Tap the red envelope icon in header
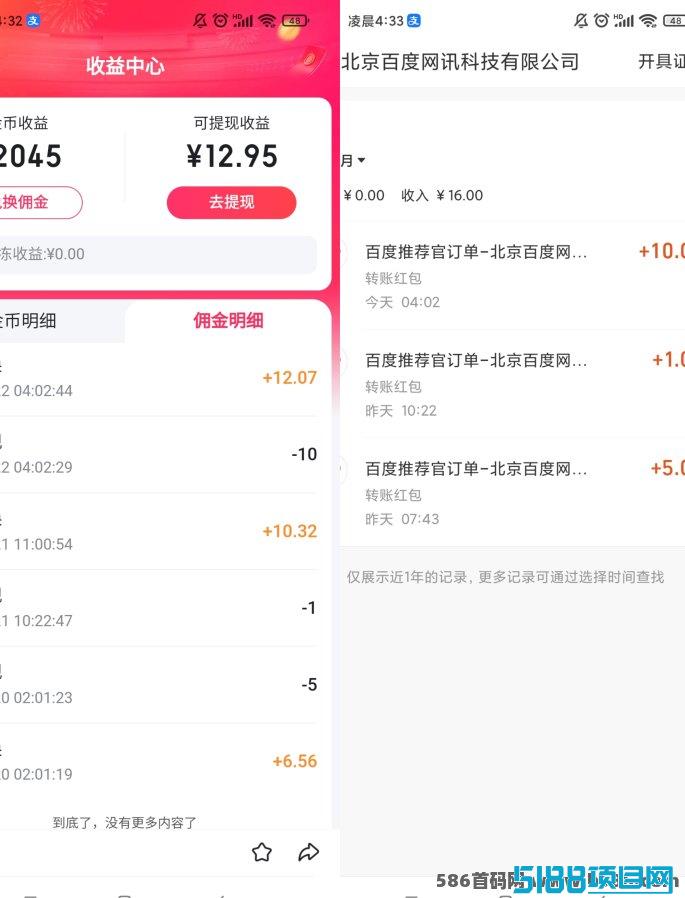Viewport: 685px width, 898px height. [x=310, y=59]
